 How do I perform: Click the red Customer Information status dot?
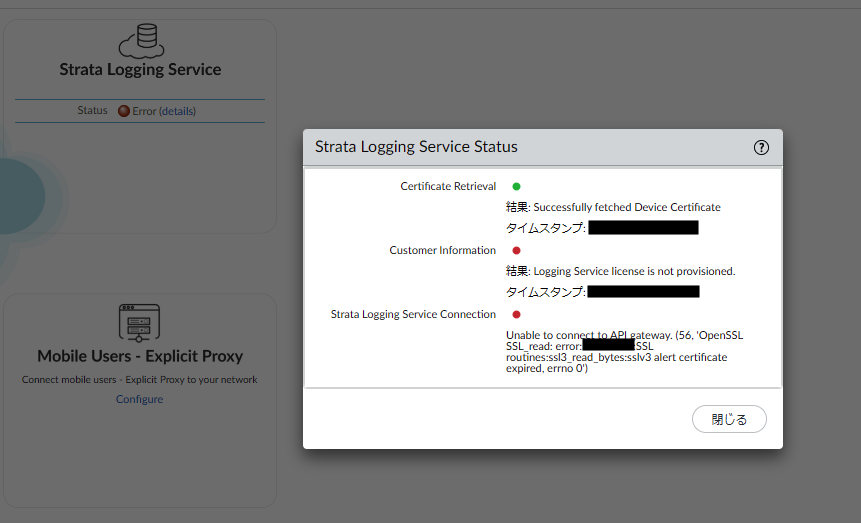click(516, 250)
